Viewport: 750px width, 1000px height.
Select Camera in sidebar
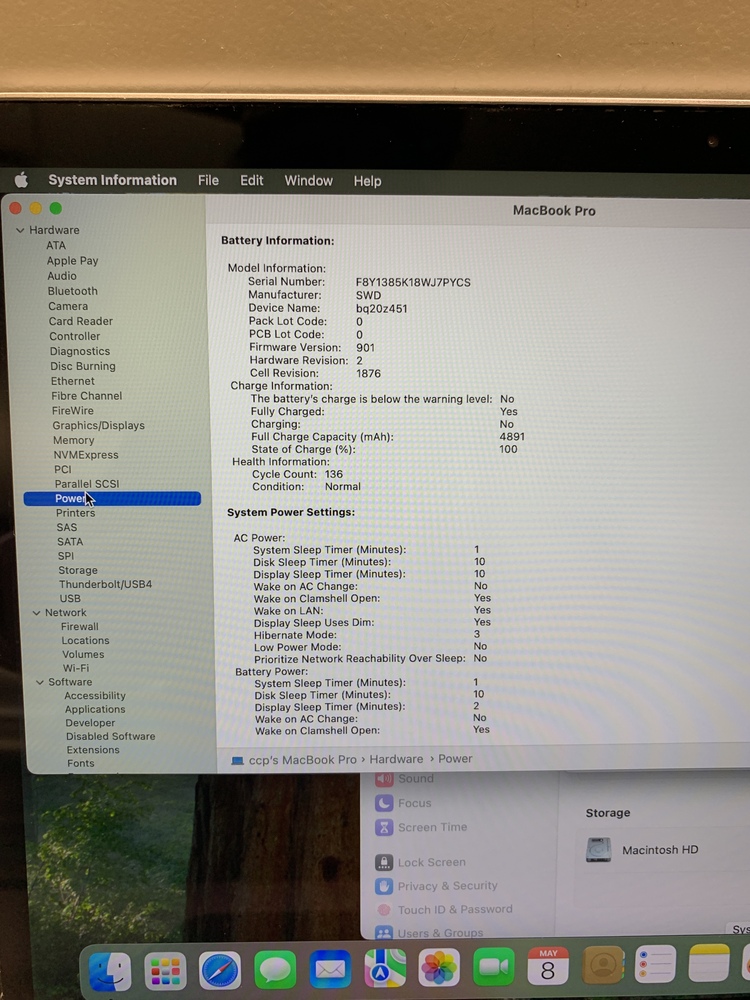[x=68, y=306]
